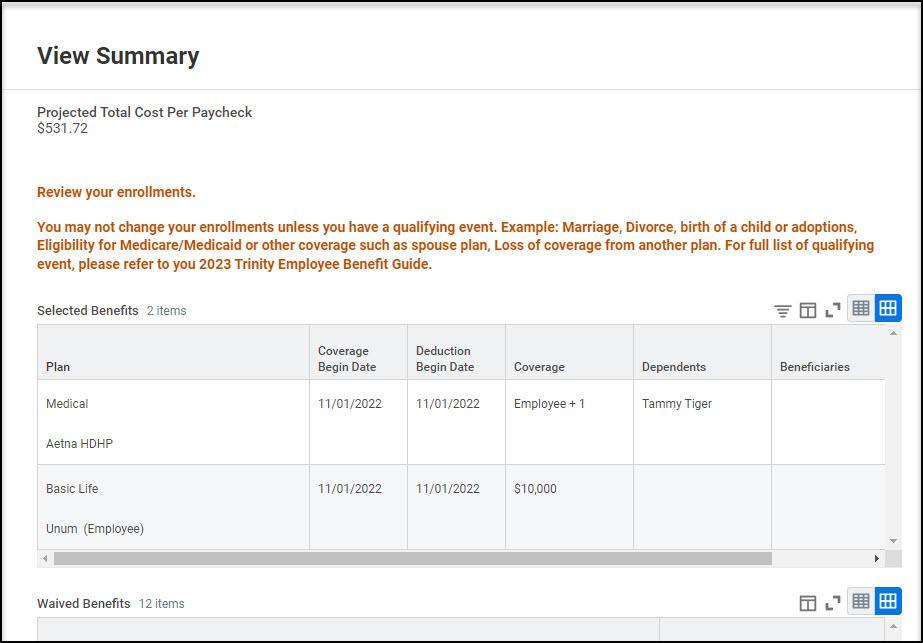Click the Selected Benefits table title
The width and height of the screenshot is (923, 643).
(88, 311)
